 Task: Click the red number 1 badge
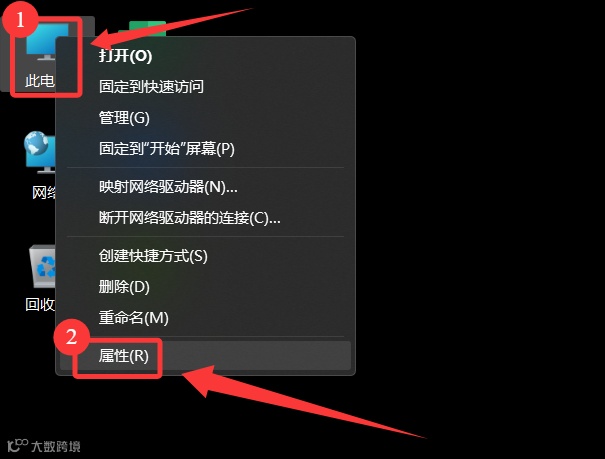point(20,19)
